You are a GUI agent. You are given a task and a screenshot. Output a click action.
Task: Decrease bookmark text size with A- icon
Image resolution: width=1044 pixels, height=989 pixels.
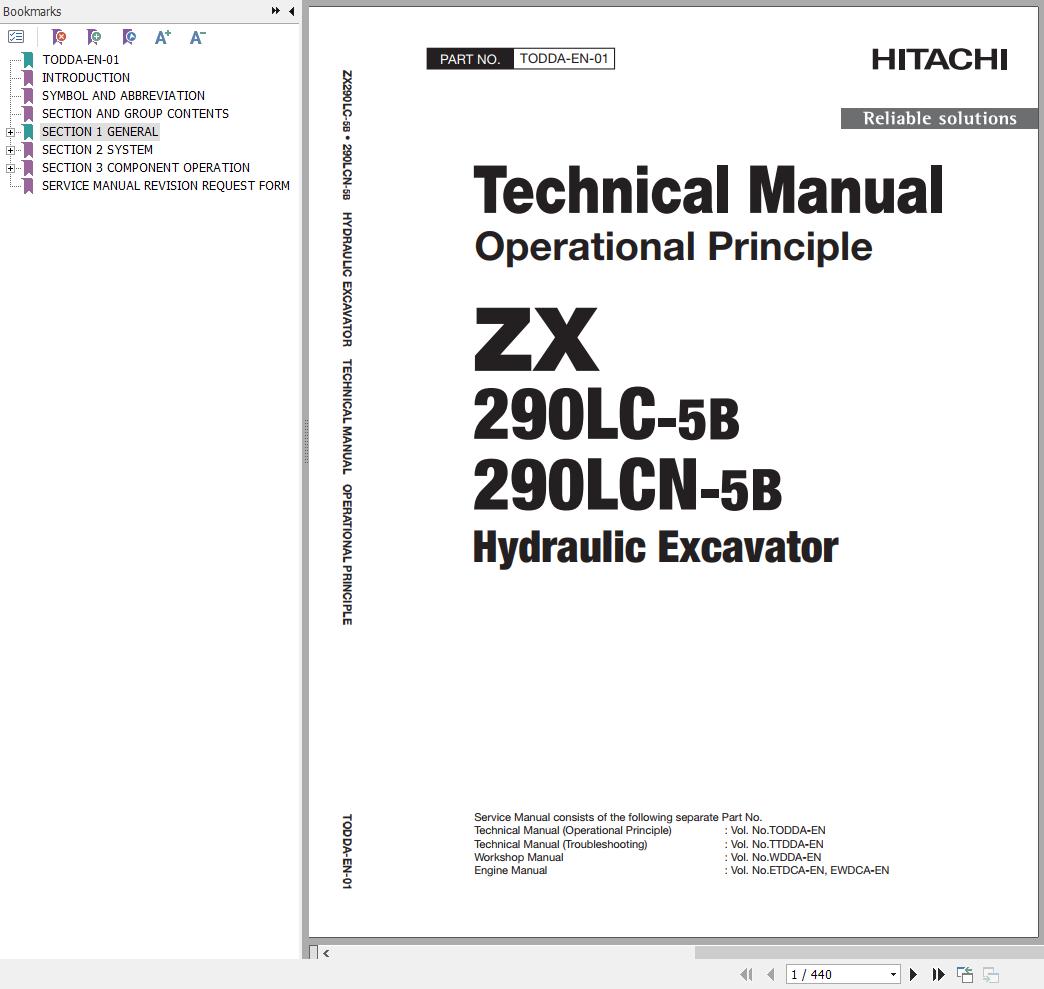[x=197, y=37]
